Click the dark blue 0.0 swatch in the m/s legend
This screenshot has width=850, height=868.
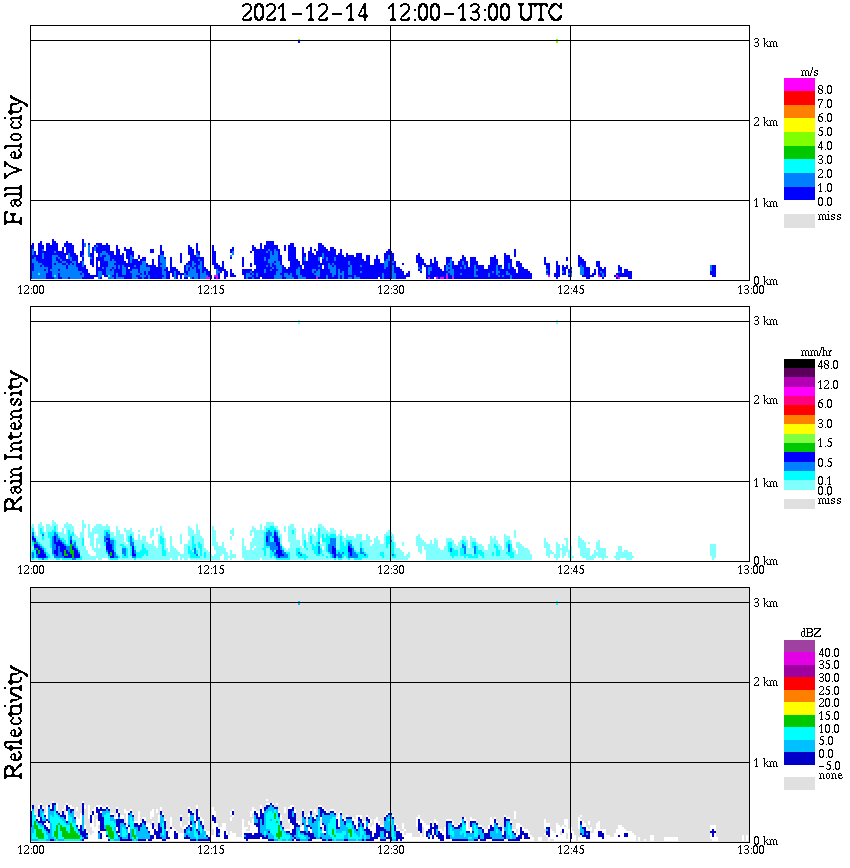(799, 194)
